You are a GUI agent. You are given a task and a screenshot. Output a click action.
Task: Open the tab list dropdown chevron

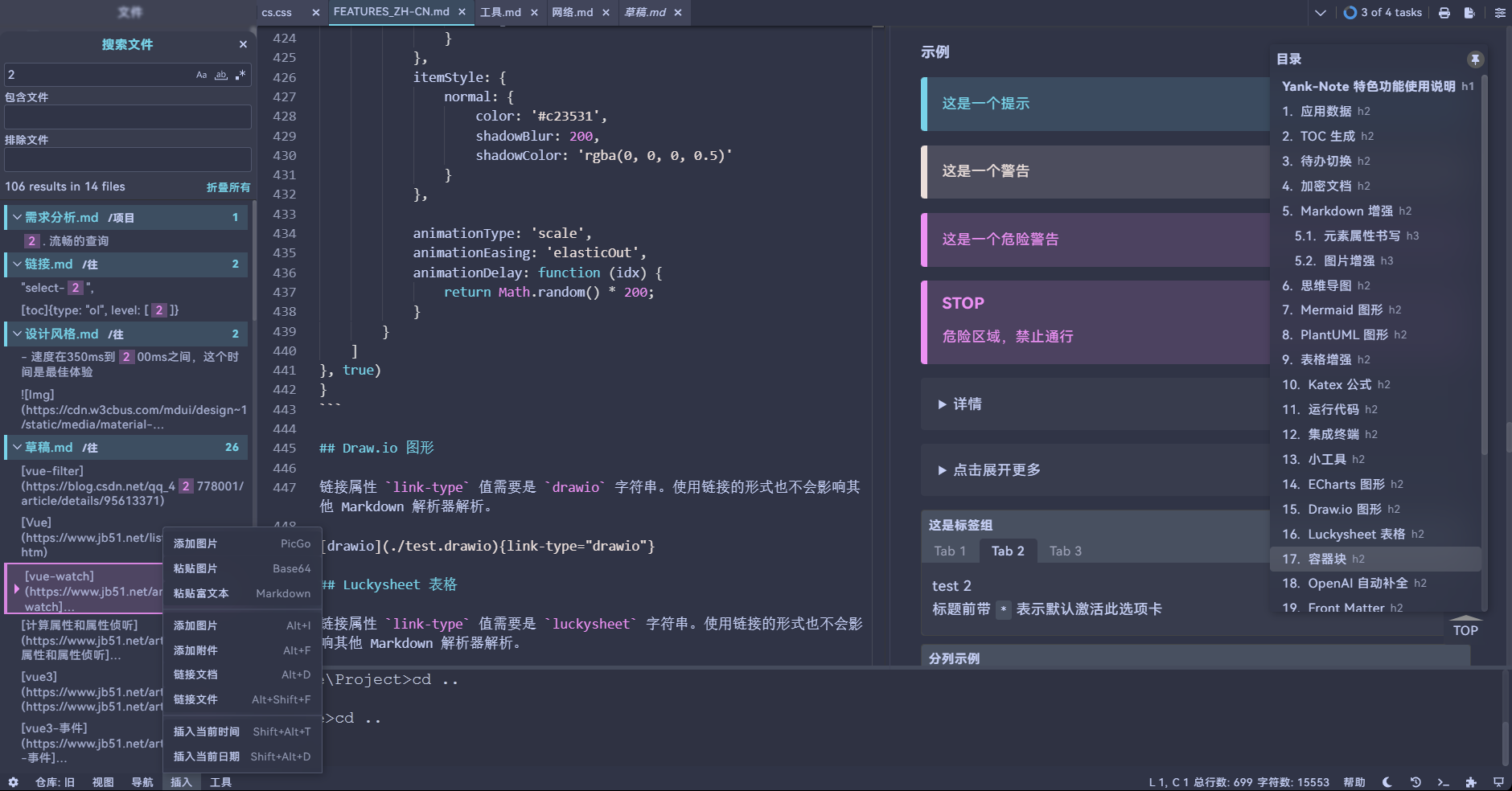(x=1320, y=12)
